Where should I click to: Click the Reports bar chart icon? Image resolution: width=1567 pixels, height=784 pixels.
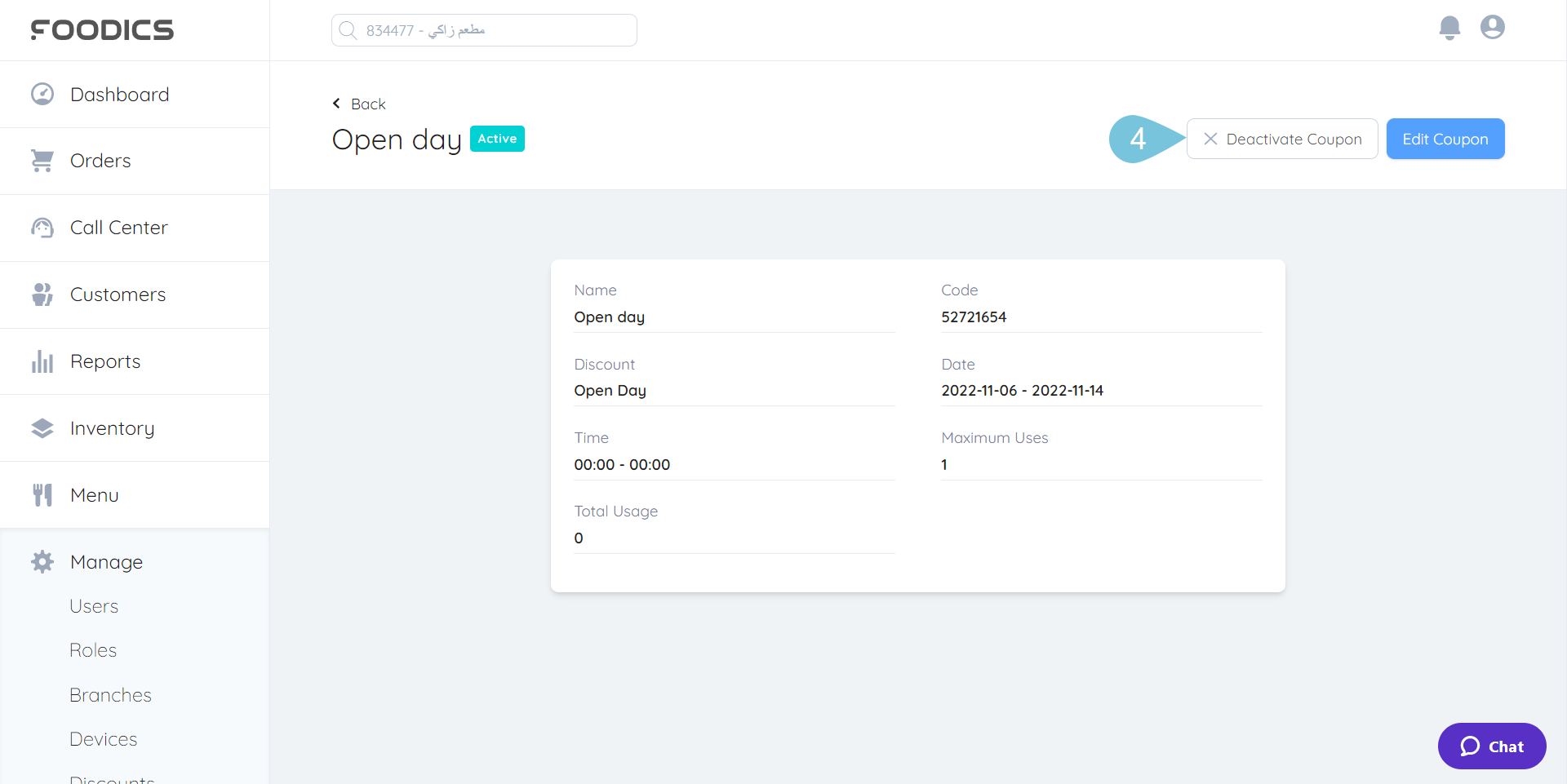(x=42, y=361)
